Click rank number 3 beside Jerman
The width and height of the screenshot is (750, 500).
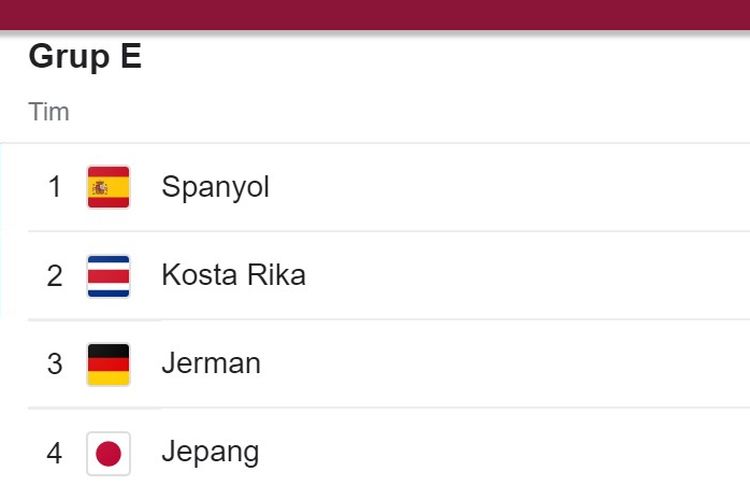pyautogui.click(x=55, y=365)
